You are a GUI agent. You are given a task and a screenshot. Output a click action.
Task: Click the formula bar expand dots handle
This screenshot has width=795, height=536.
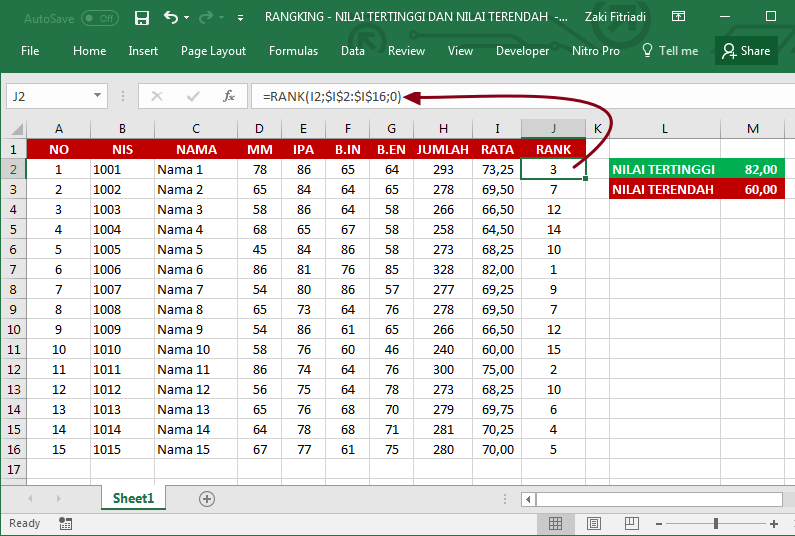pos(123,96)
